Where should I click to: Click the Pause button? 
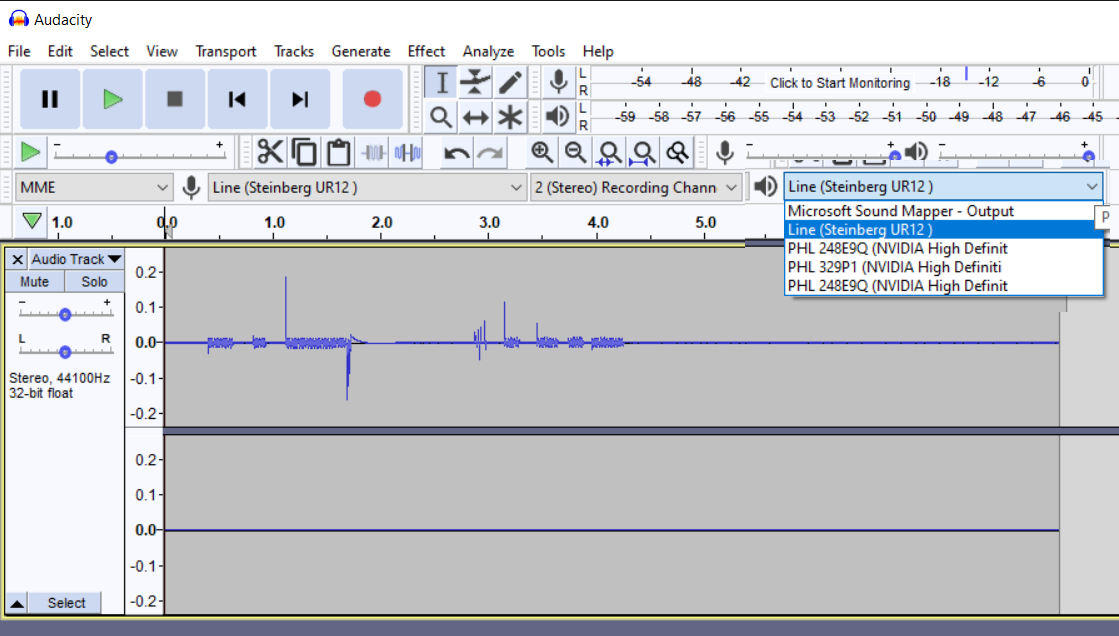pos(49,99)
